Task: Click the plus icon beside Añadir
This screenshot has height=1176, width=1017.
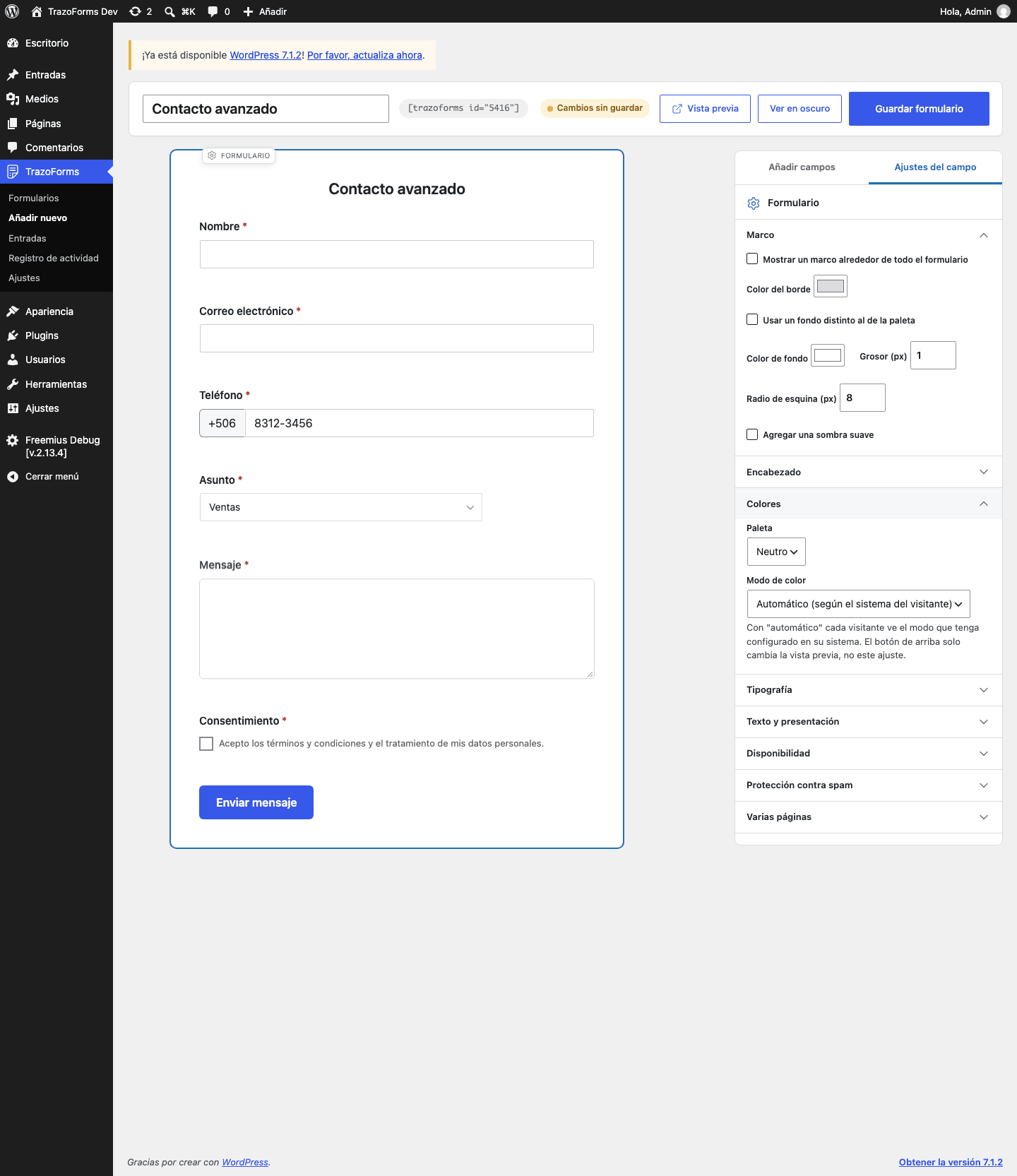Action: [248, 11]
